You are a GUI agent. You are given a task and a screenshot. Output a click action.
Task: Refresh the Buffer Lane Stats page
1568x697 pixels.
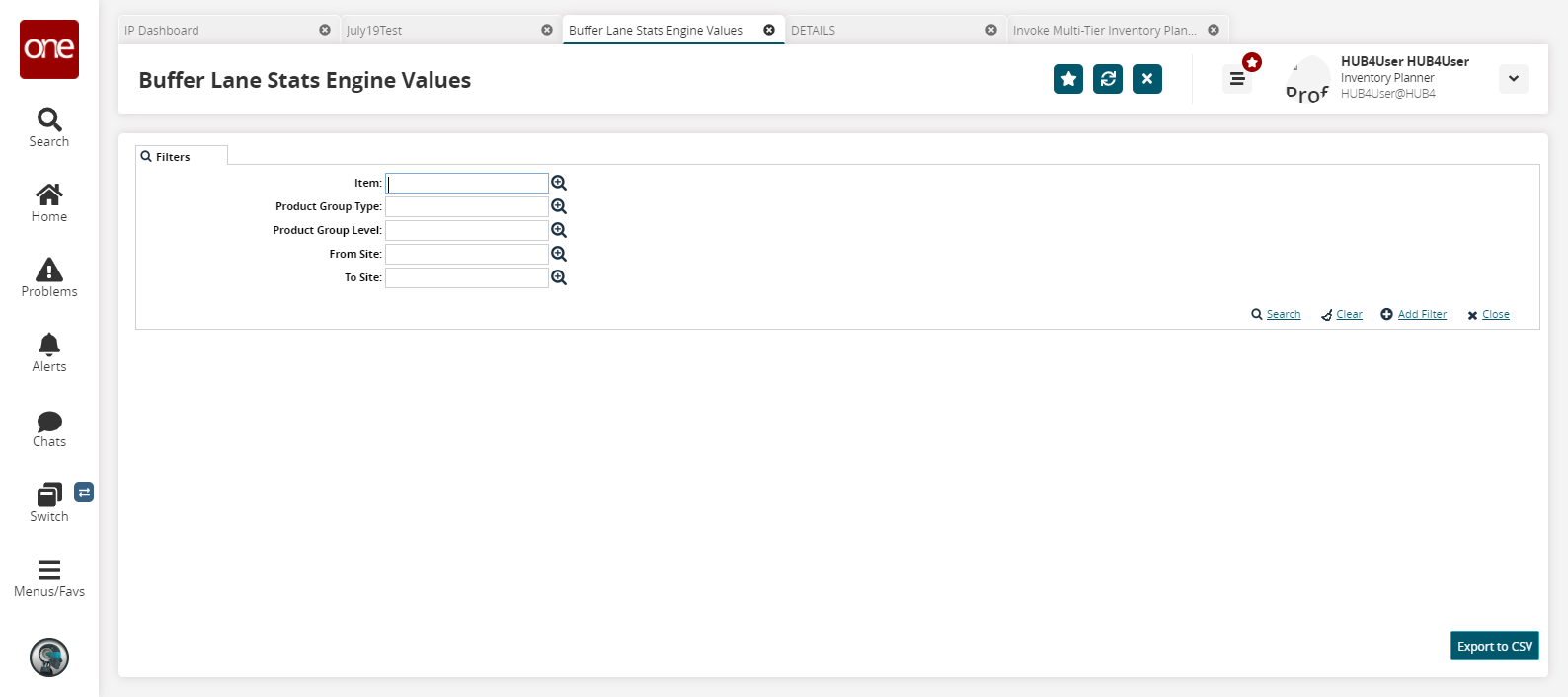pyautogui.click(x=1108, y=79)
